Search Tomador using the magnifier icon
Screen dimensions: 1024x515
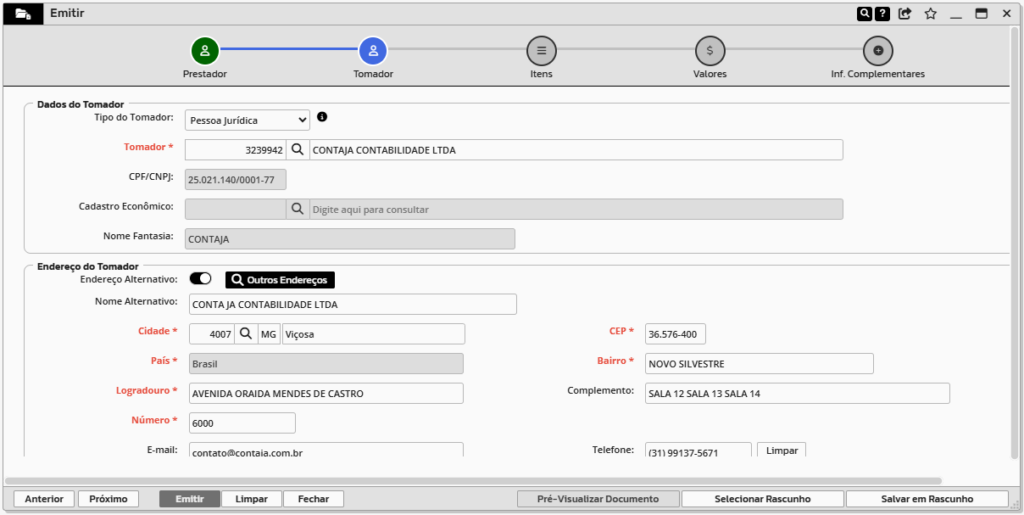[297, 150]
